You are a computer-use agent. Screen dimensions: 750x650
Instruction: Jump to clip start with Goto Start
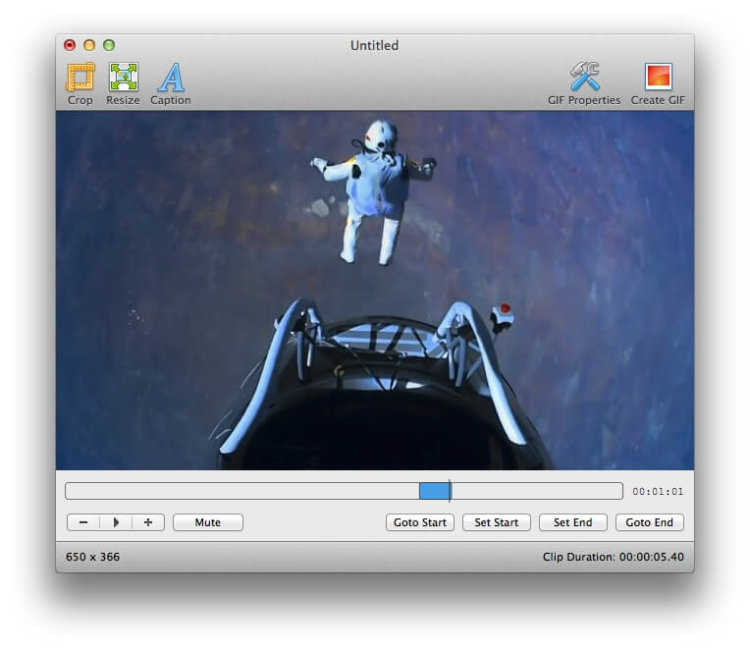420,522
